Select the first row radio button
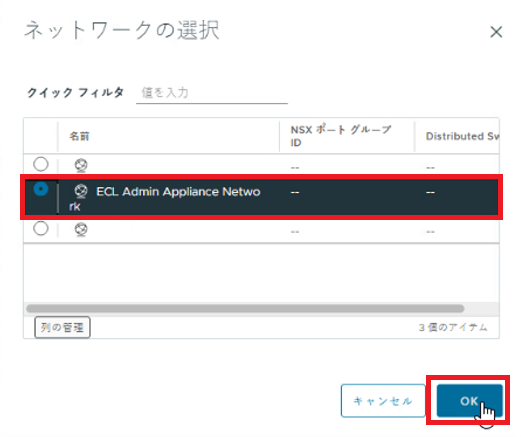Screen dimensions: 521x437 (x=41, y=164)
